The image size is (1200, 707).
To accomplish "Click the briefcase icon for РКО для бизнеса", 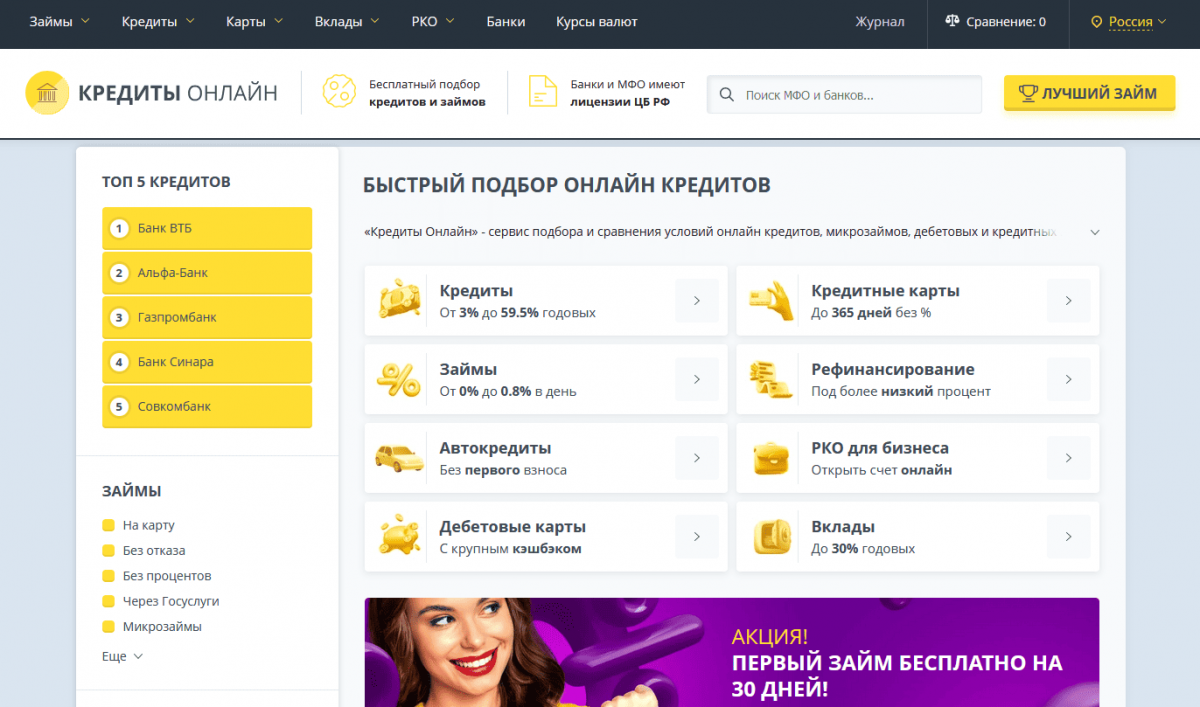I will point(771,458).
